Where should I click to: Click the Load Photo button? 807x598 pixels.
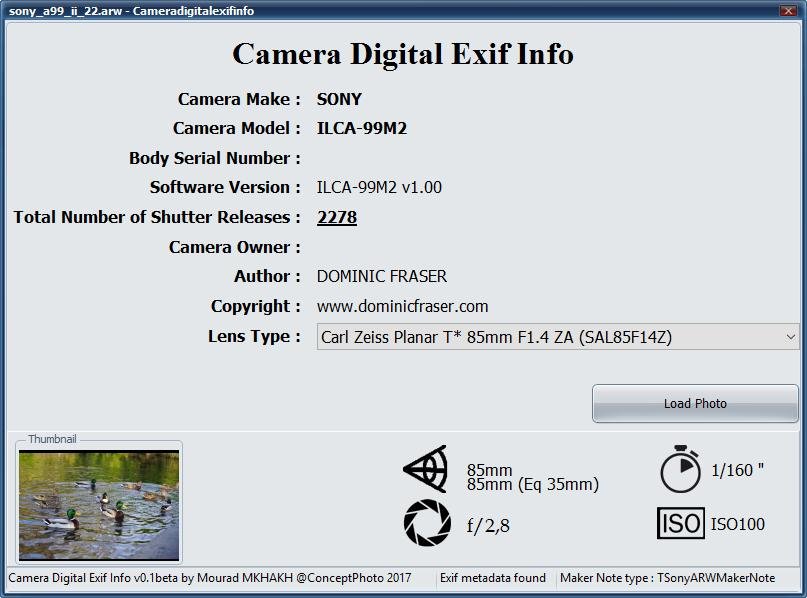(x=695, y=403)
